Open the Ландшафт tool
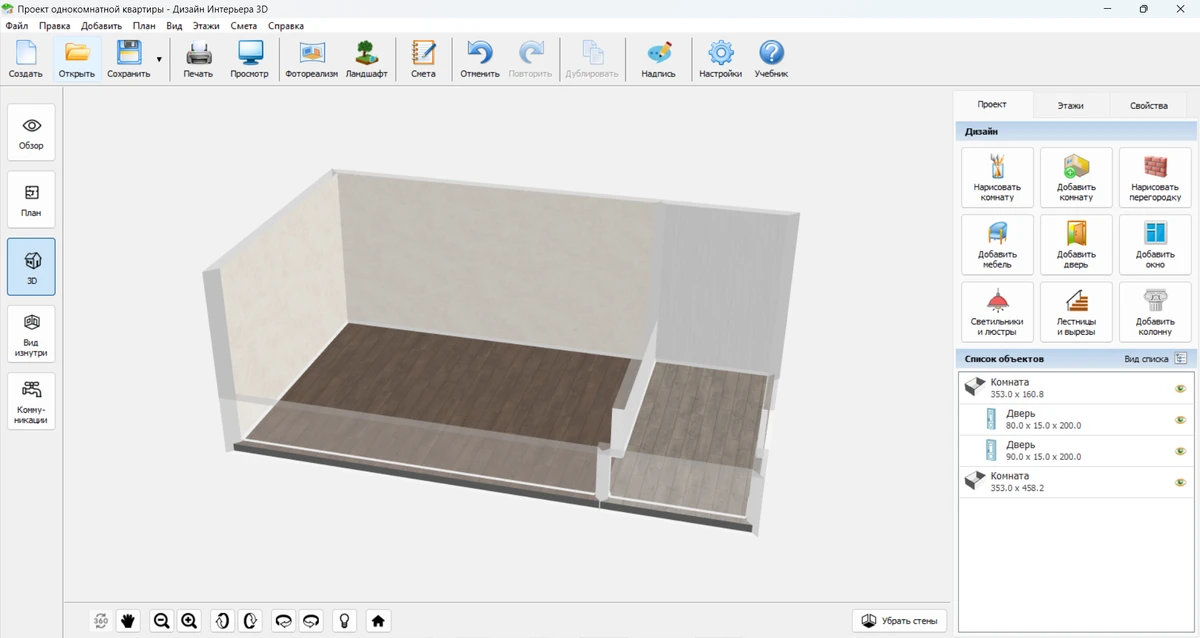 366,59
